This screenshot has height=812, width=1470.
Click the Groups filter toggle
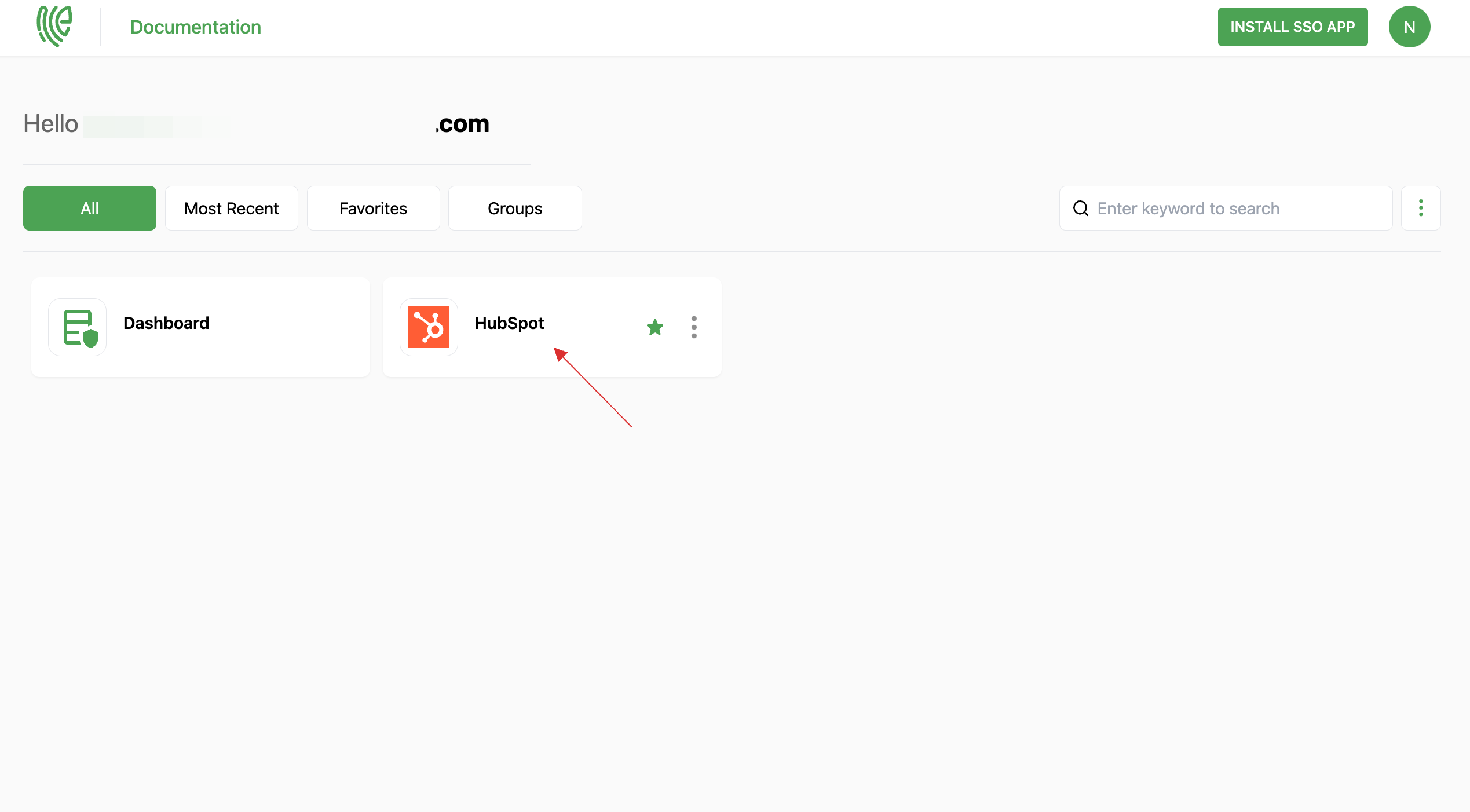(x=514, y=208)
